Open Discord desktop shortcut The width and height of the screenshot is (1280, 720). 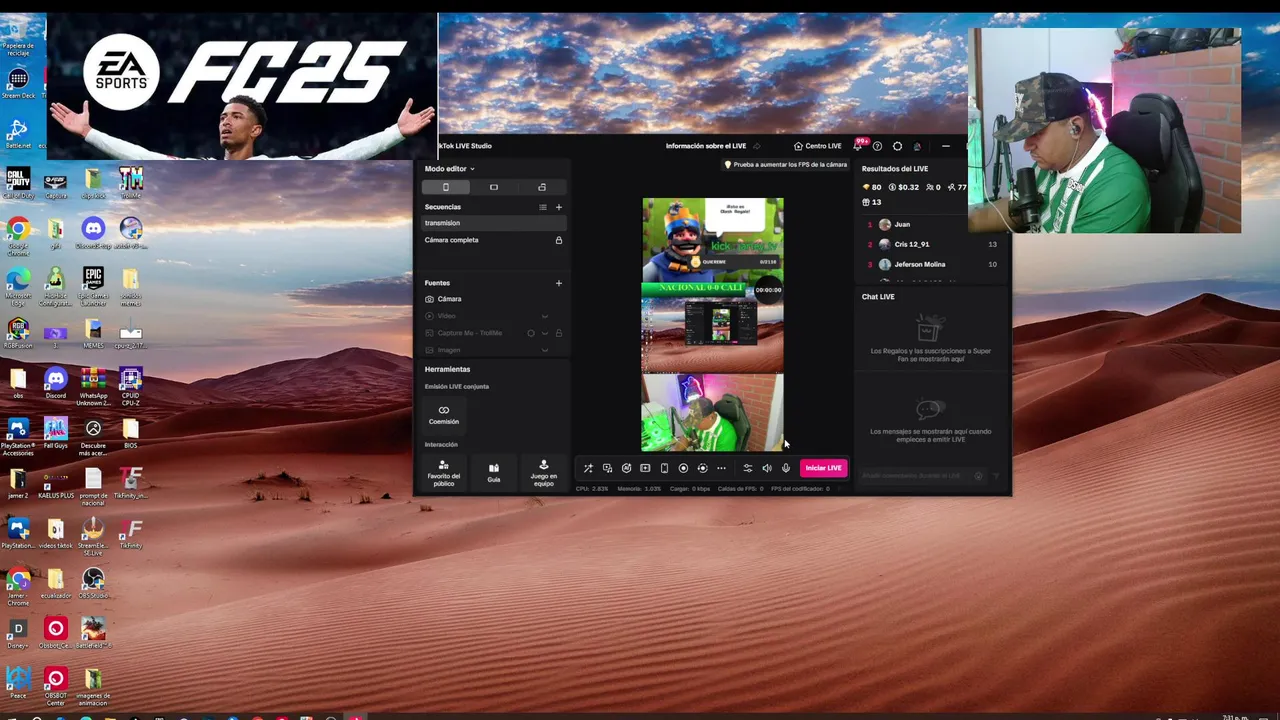(56, 382)
